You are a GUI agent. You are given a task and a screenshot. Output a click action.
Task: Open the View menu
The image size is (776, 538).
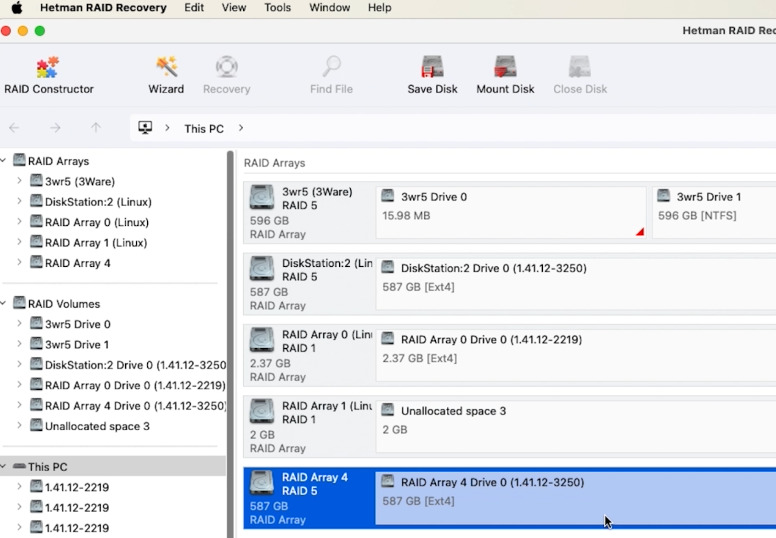pyautogui.click(x=234, y=8)
